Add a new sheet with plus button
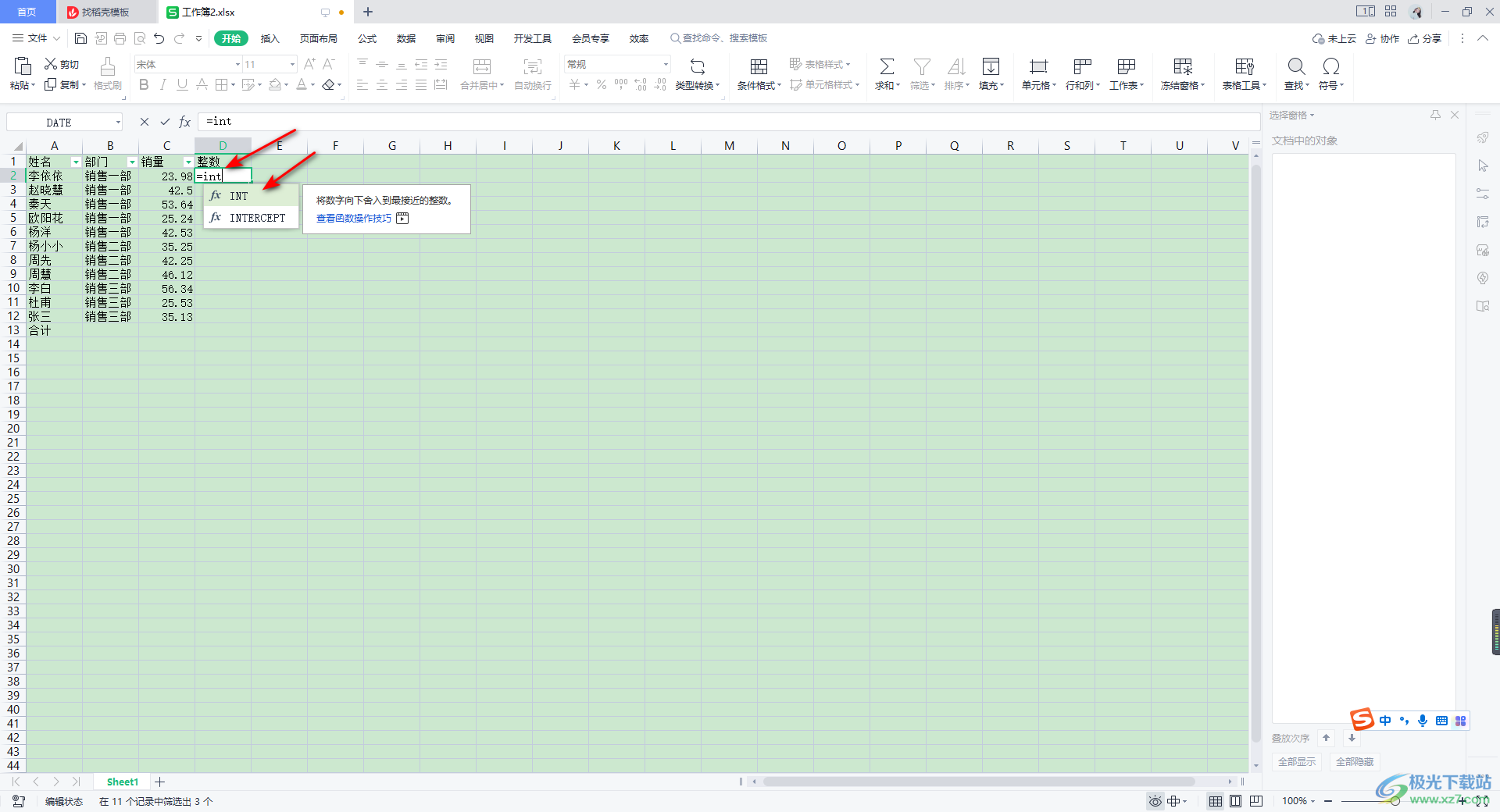 [x=160, y=782]
